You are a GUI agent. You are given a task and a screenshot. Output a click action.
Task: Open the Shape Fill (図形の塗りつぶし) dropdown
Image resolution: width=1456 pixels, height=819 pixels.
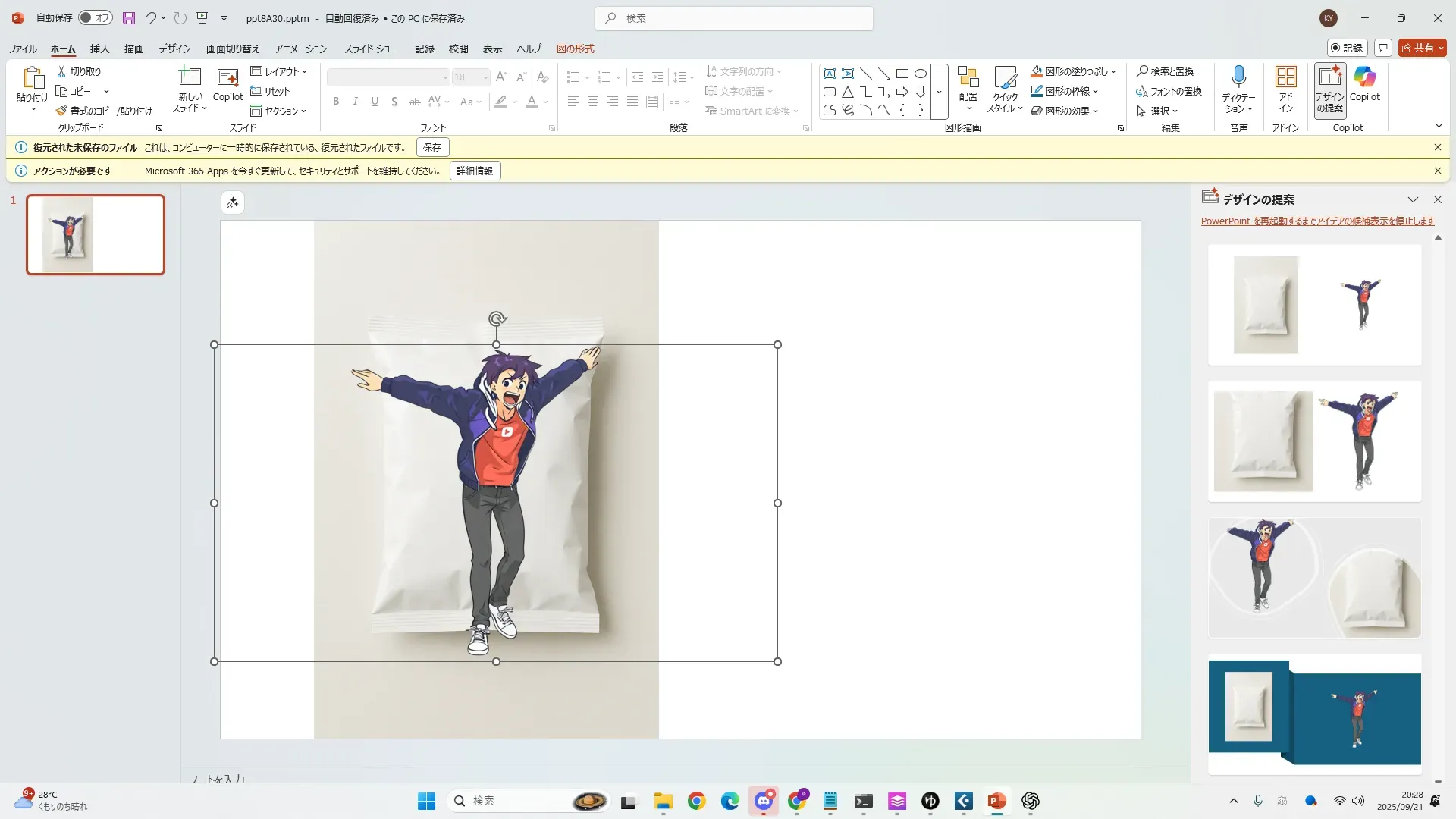point(1113,72)
